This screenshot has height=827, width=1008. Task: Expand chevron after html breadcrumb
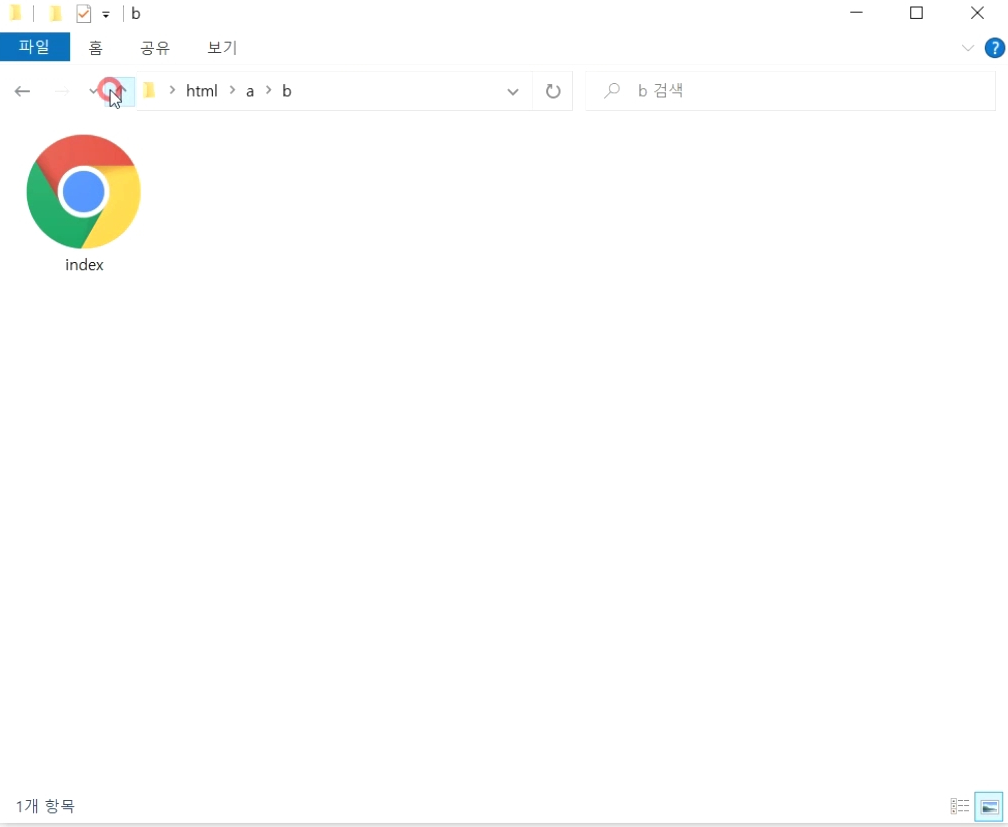tap(232, 91)
